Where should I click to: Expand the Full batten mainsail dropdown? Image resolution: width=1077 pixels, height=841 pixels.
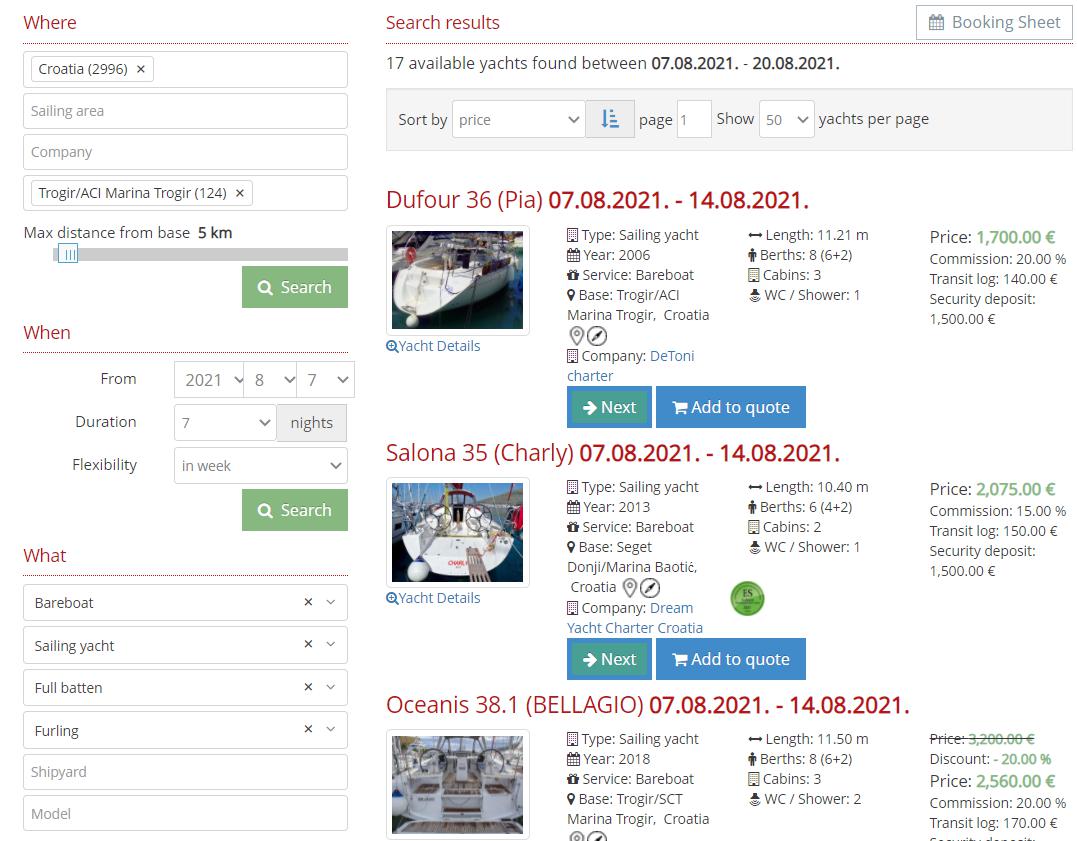(331, 687)
